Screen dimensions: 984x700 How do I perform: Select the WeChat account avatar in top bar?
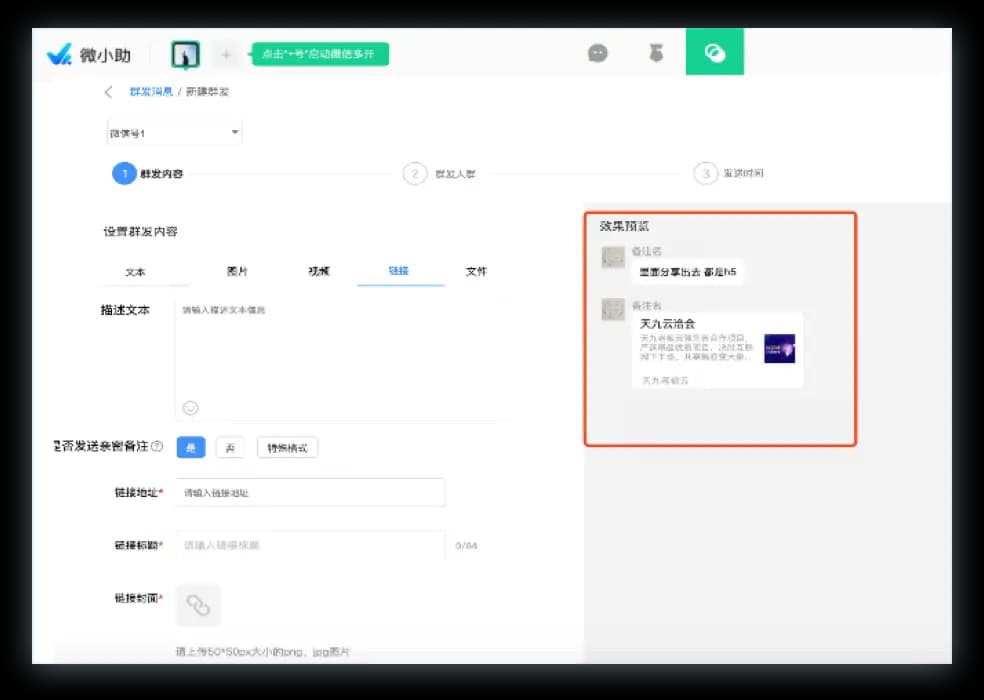coord(186,55)
